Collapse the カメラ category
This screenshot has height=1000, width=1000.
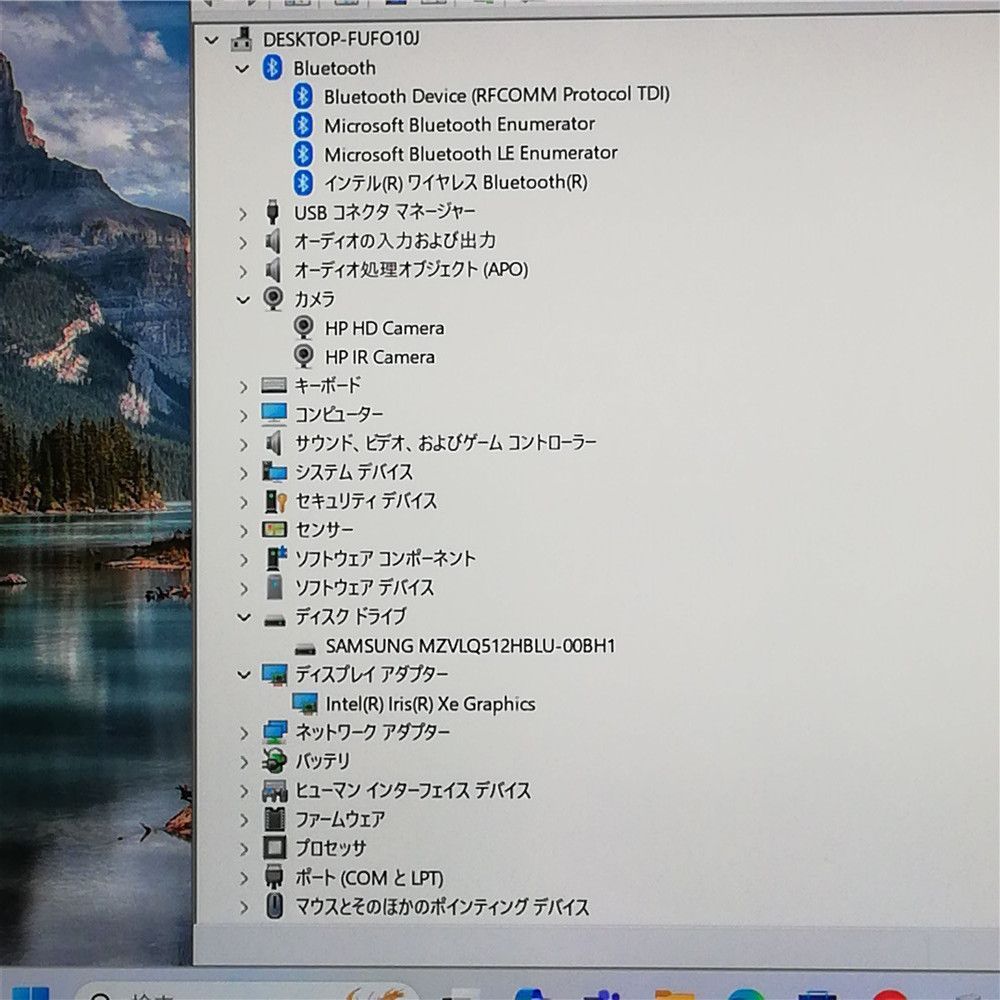pyautogui.click(x=243, y=299)
